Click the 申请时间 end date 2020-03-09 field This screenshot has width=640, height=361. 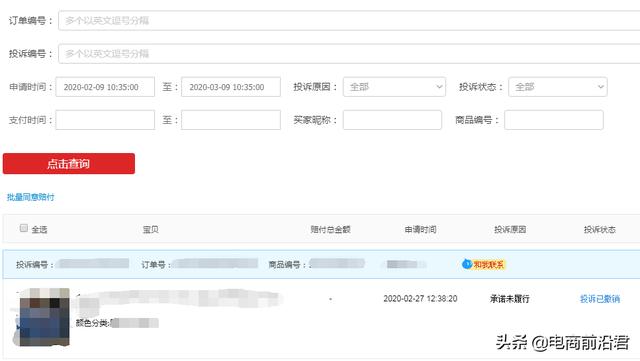point(231,87)
